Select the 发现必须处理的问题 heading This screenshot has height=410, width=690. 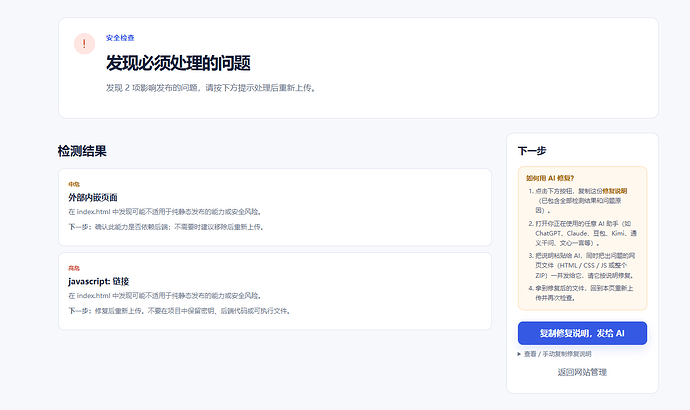click(178, 63)
